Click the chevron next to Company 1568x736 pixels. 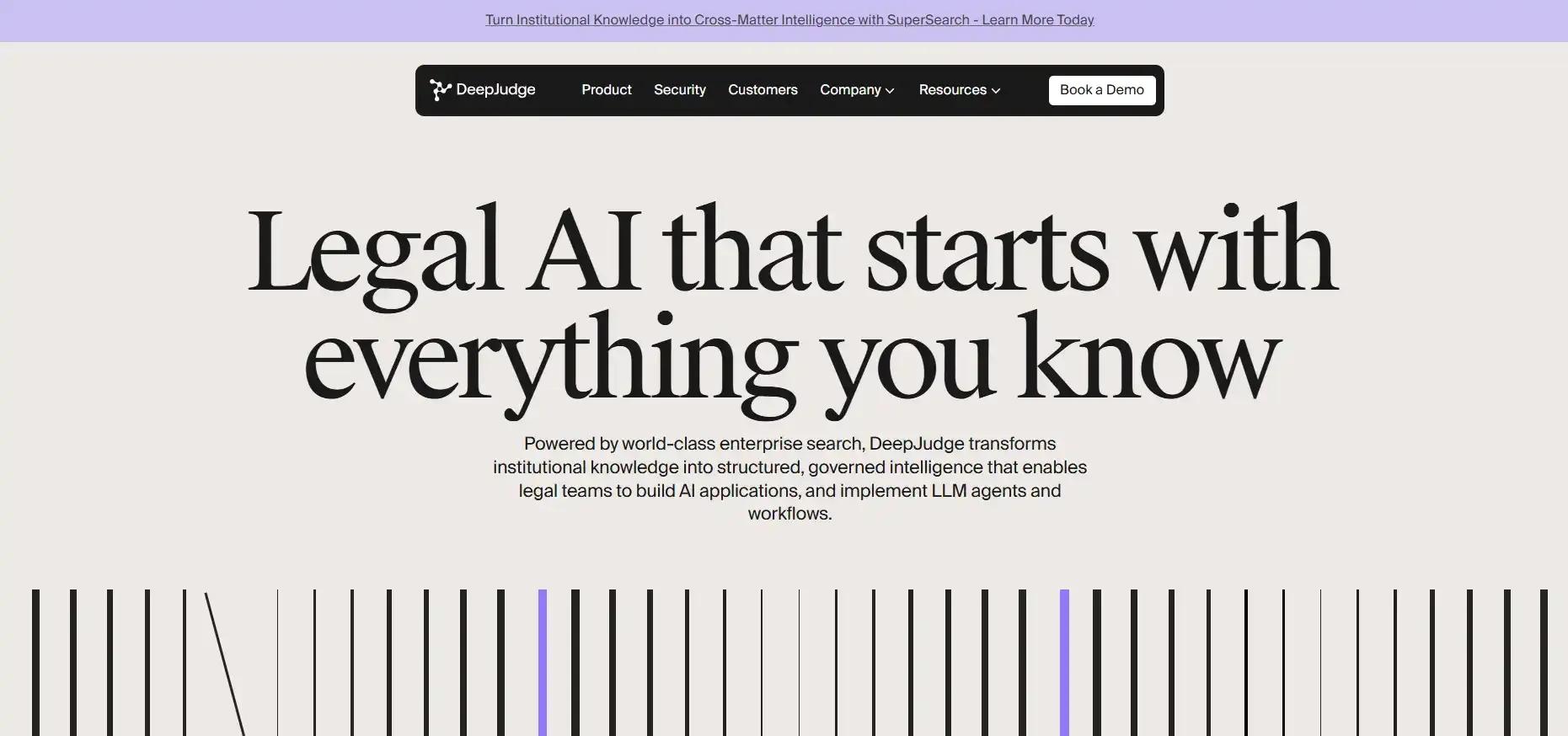click(890, 91)
